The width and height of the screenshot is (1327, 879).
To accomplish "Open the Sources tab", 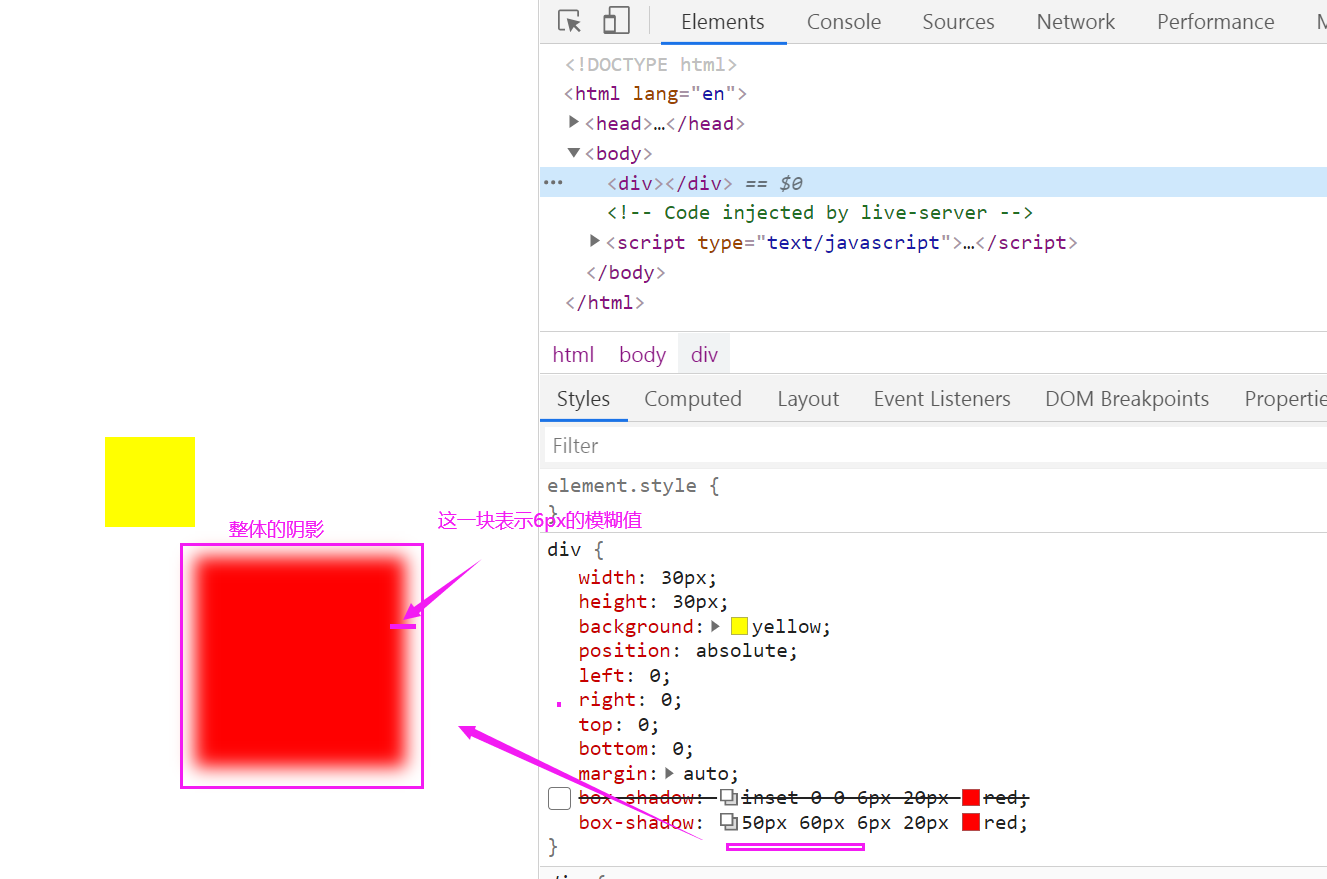I will pos(958,22).
